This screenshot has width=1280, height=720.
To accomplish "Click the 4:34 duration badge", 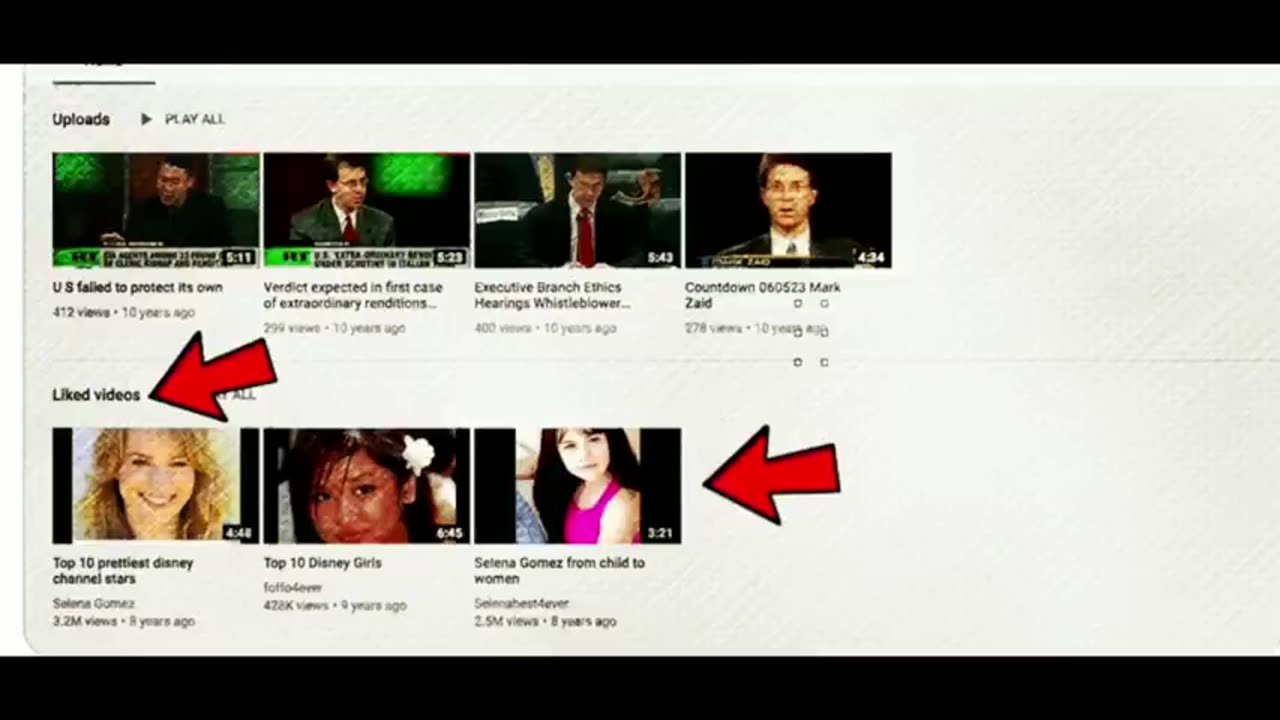I will point(871,258).
